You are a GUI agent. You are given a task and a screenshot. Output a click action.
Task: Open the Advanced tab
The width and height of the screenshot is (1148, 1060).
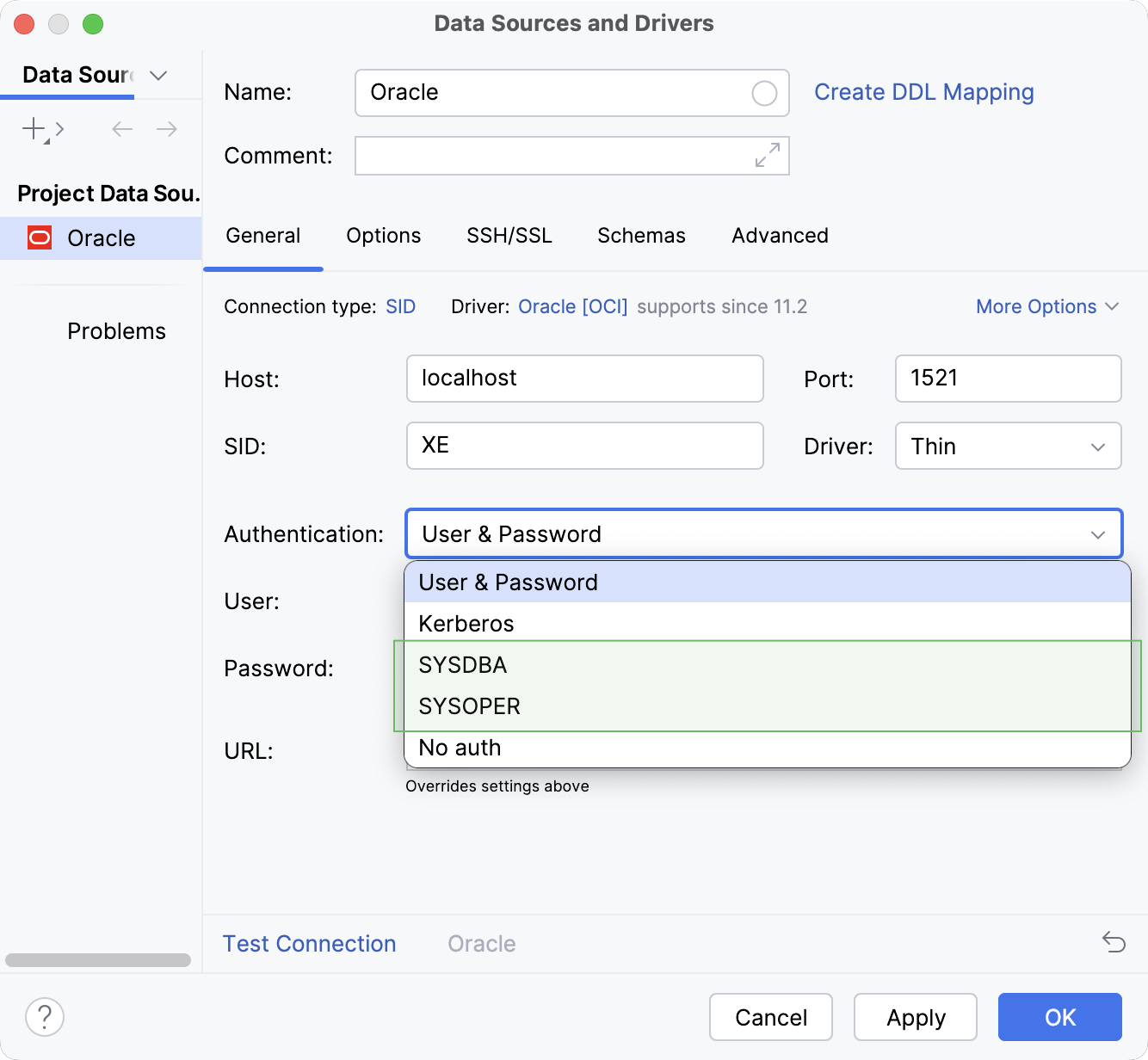(x=781, y=236)
